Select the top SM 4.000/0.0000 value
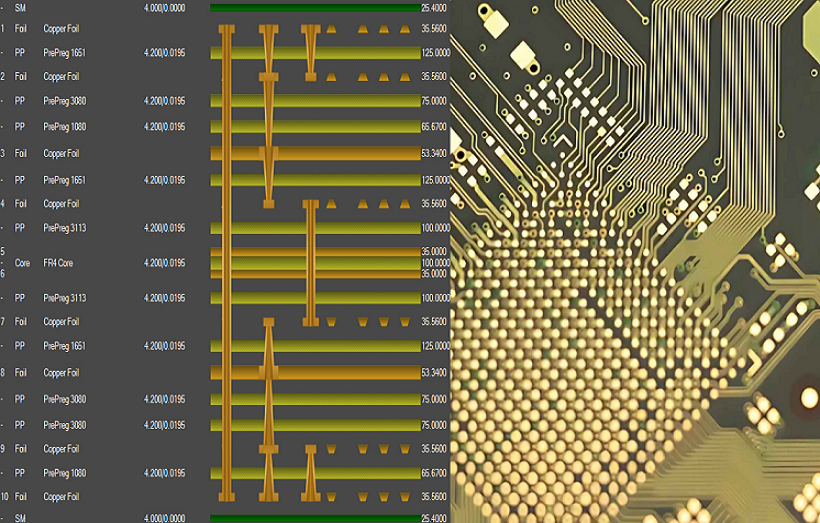820x523 pixels. tap(164, 8)
